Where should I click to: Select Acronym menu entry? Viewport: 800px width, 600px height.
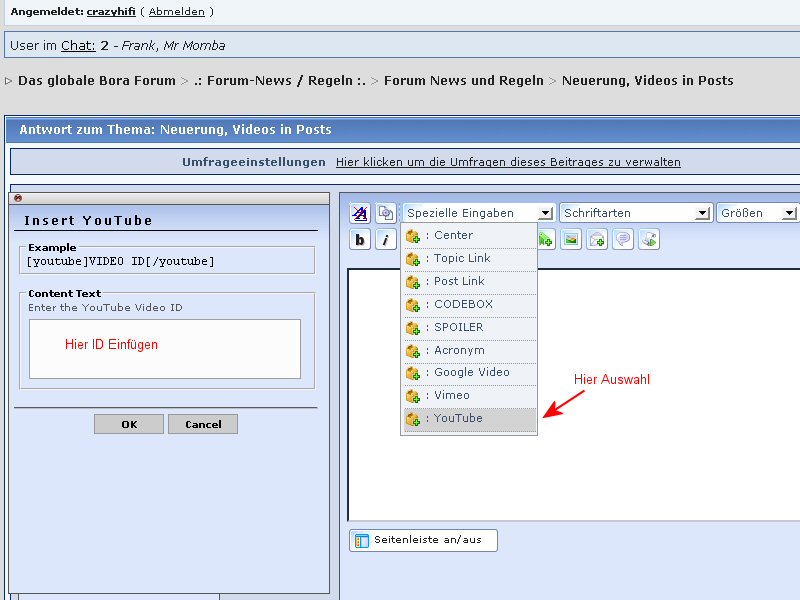coord(469,350)
